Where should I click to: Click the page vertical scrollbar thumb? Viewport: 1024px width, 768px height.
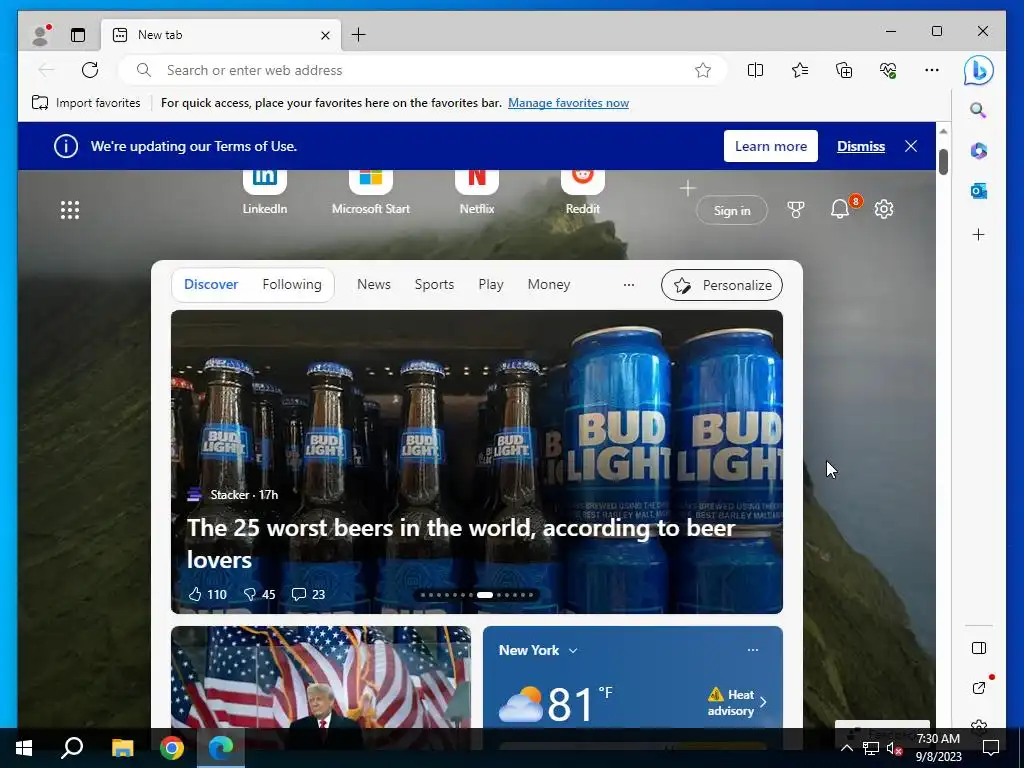943,162
